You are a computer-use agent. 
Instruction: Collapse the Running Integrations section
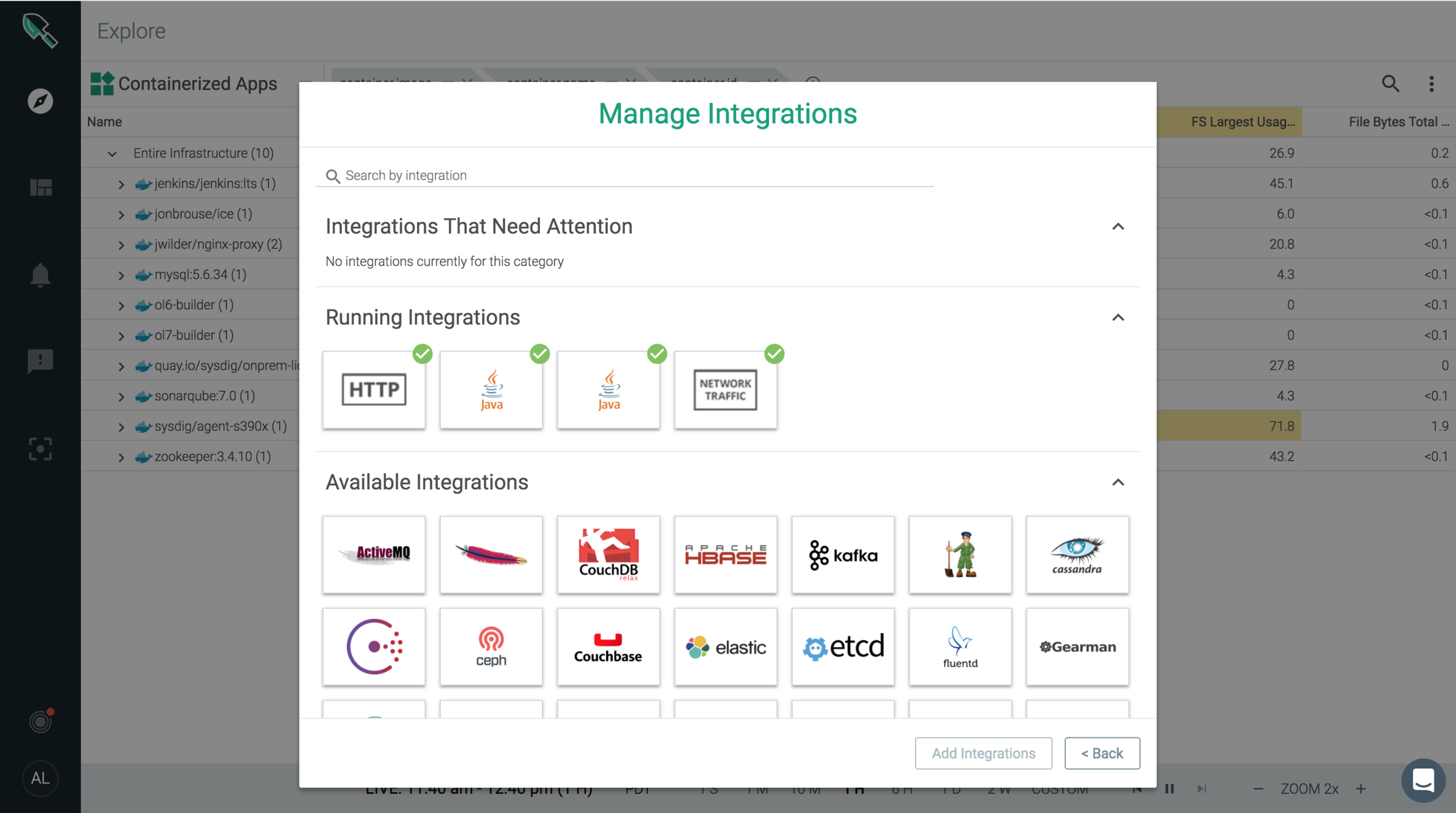click(1118, 317)
